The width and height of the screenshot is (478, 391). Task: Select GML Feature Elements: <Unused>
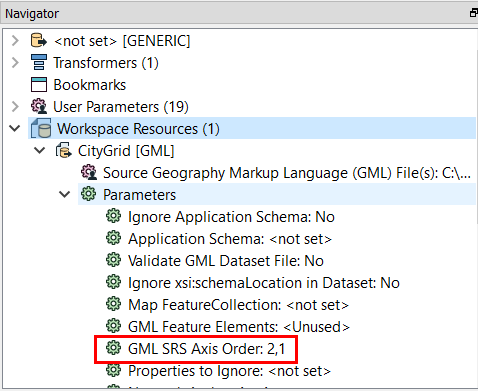click(x=239, y=327)
